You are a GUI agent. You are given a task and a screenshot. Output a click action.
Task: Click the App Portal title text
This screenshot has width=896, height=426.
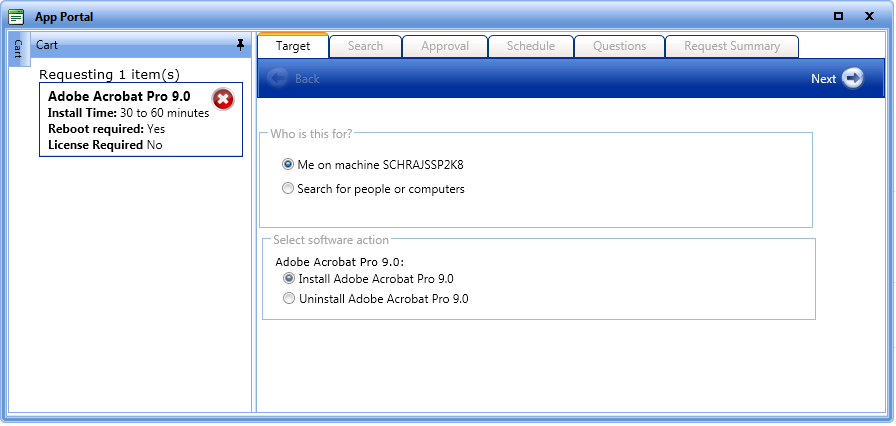tap(64, 17)
